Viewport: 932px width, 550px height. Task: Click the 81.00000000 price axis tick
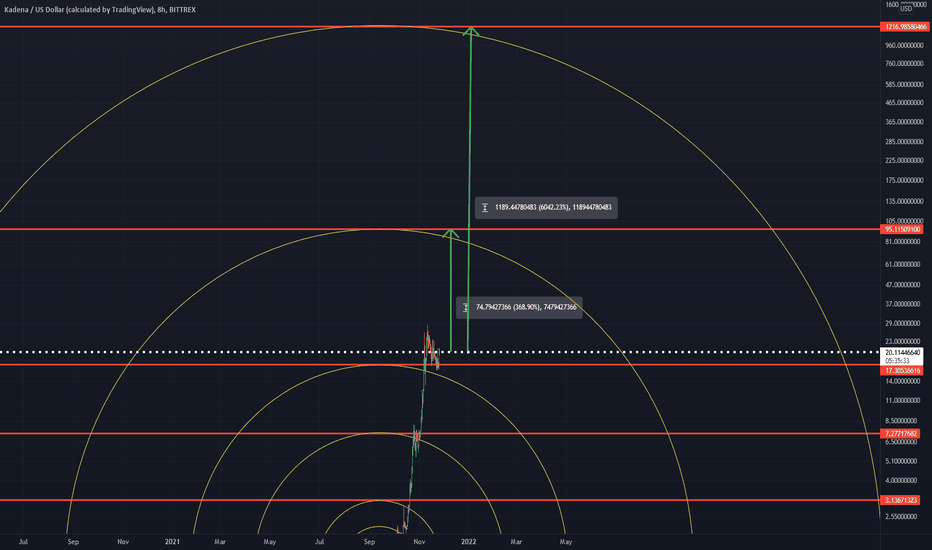point(902,242)
